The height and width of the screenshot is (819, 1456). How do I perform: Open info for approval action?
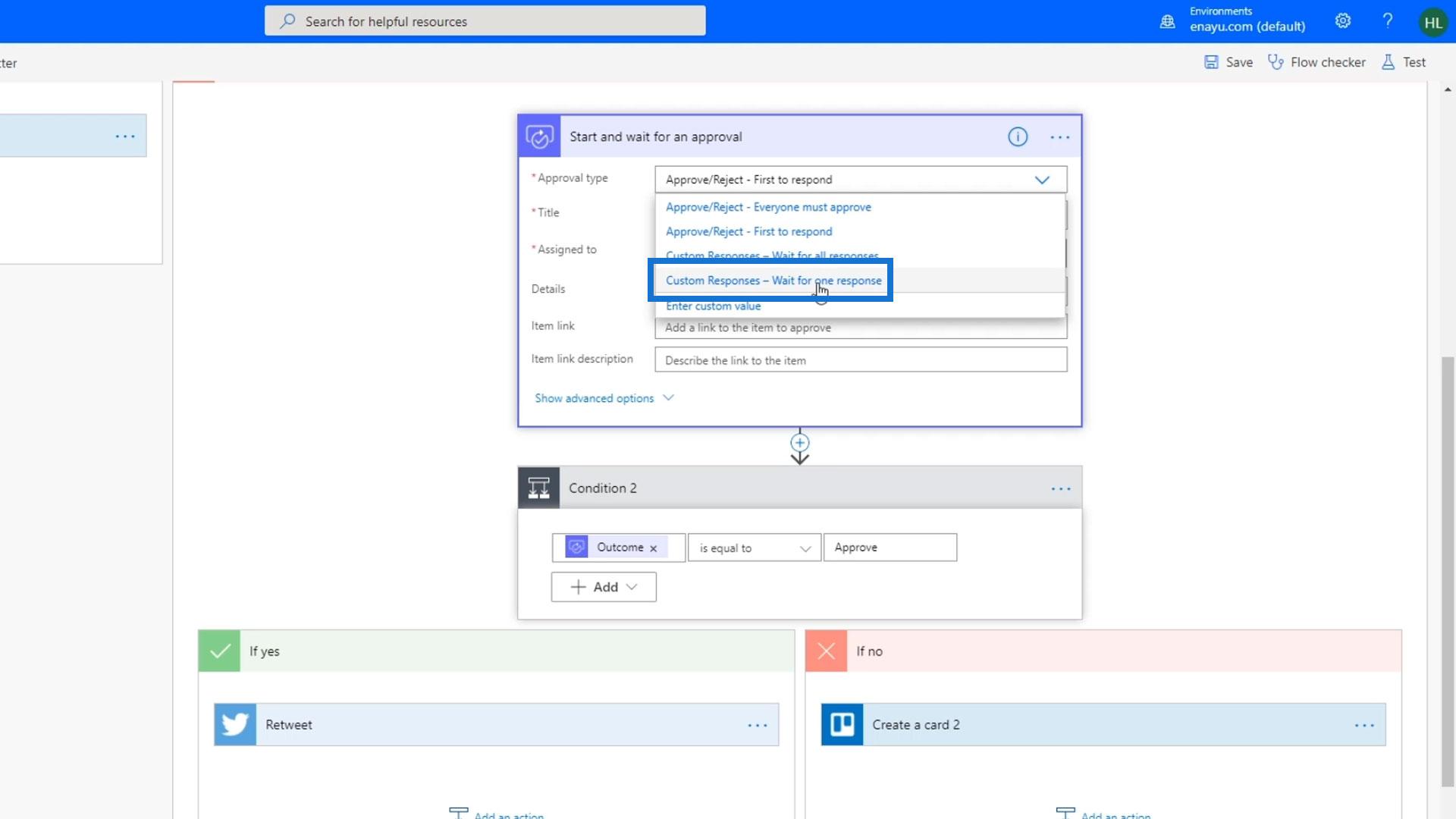[x=1017, y=137]
